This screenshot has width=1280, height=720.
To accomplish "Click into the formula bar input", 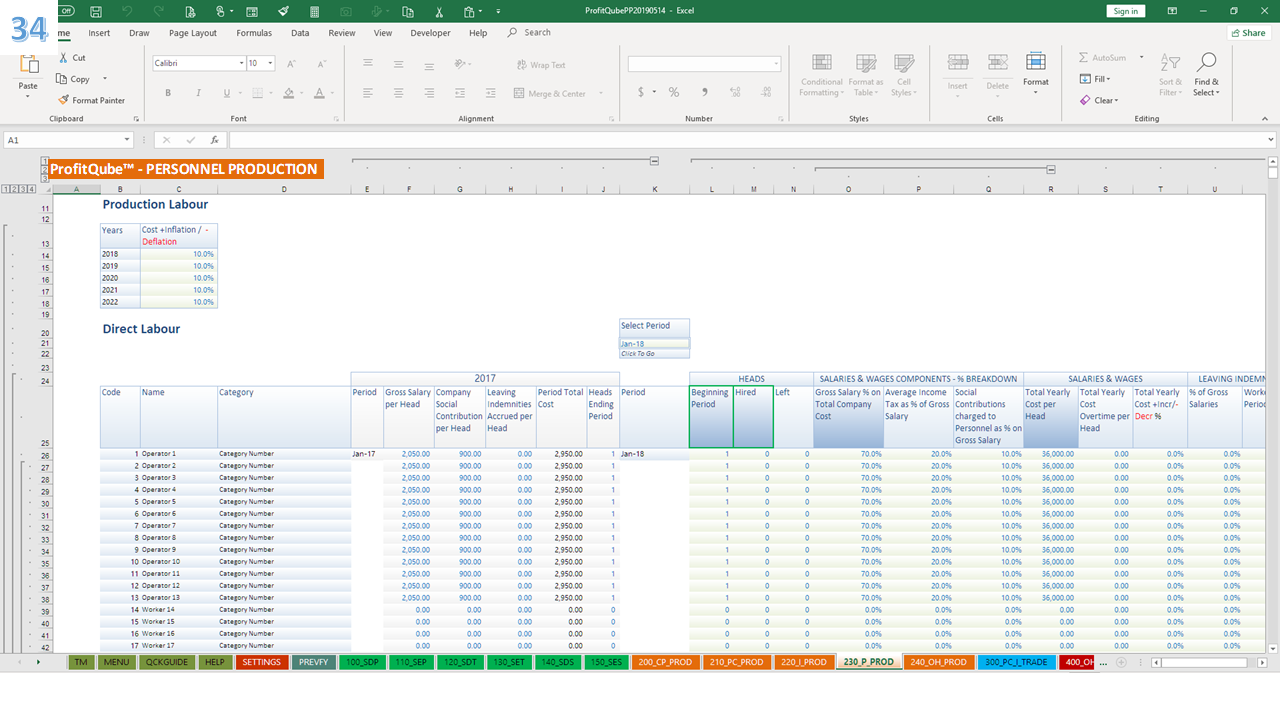I will coord(750,140).
